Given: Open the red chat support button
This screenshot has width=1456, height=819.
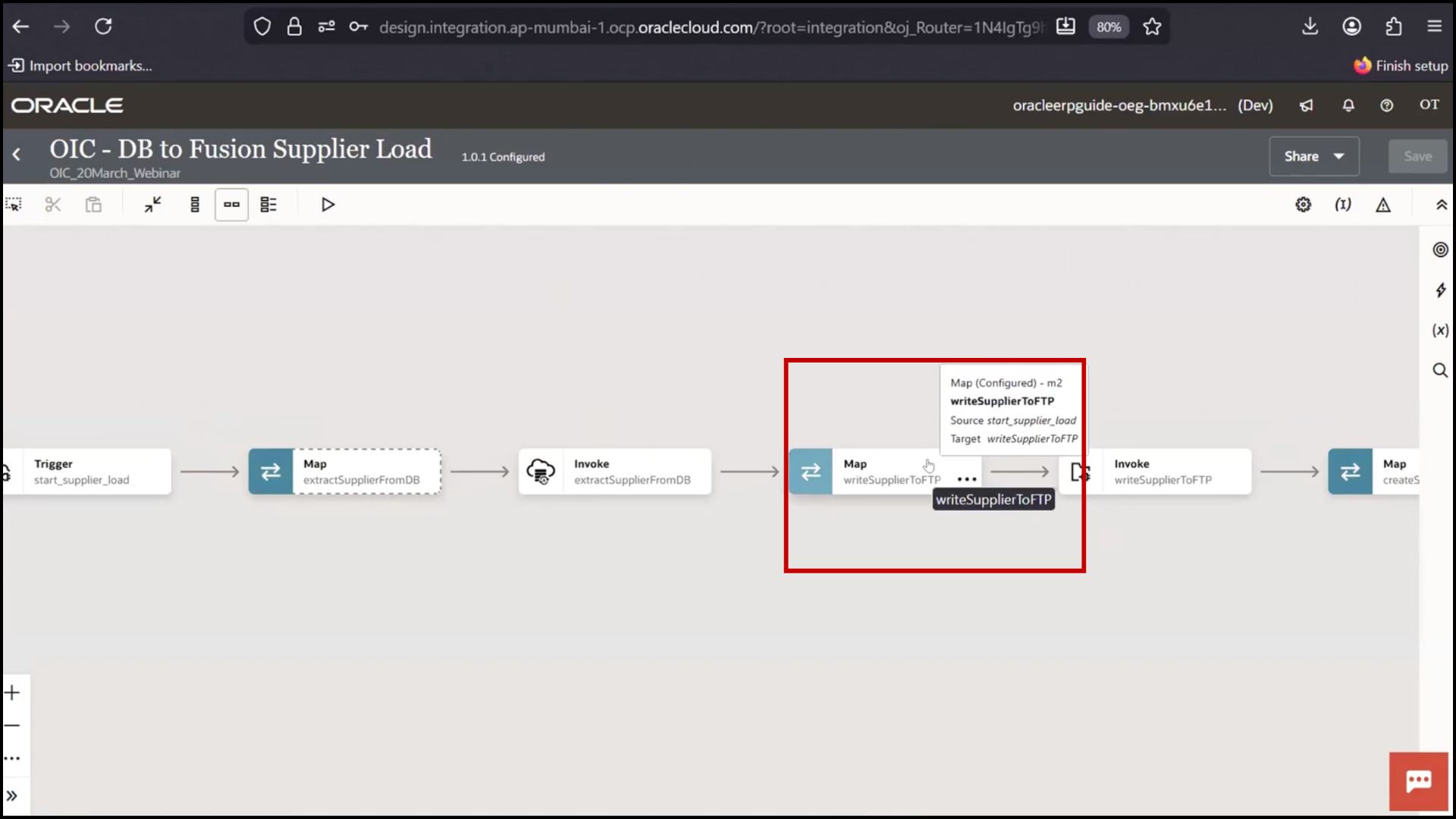Looking at the screenshot, I should click(x=1418, y=781).
